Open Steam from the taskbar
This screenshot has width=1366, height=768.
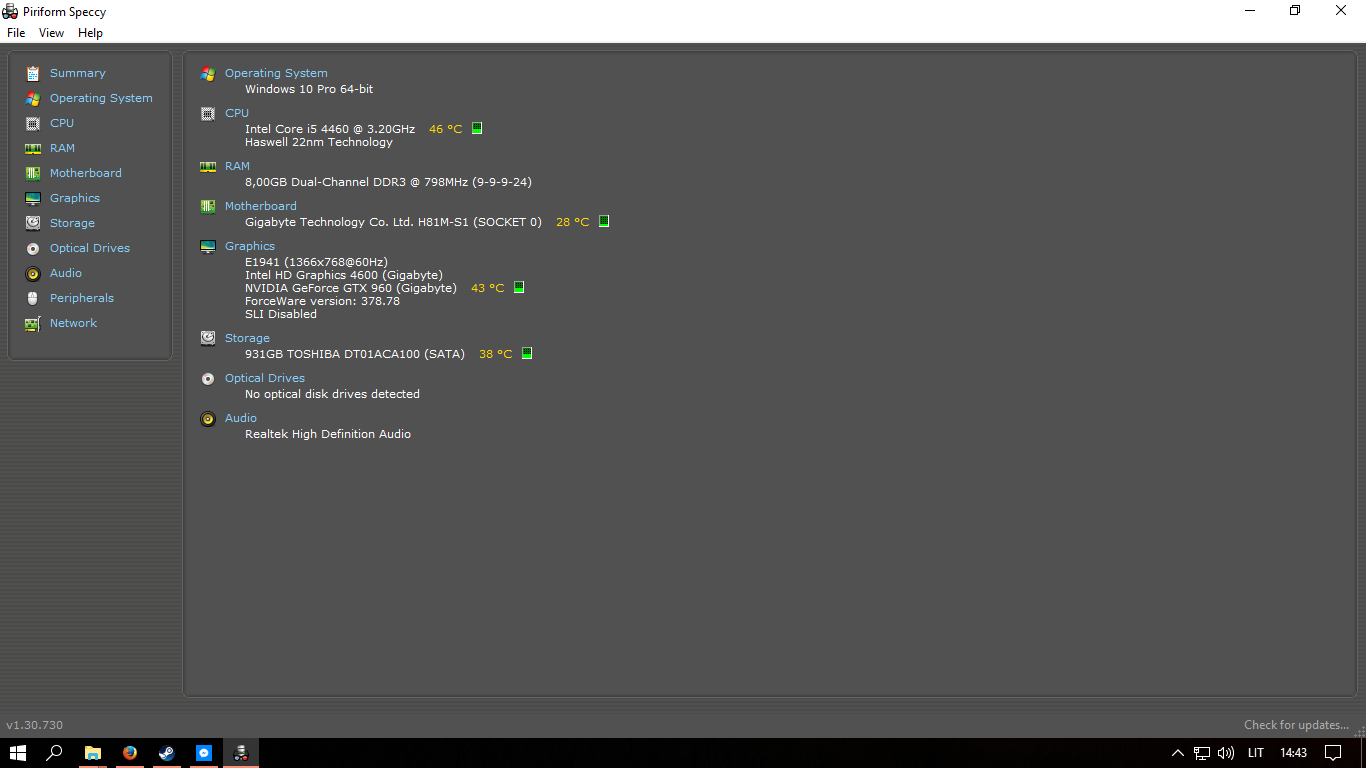[166, 753]
